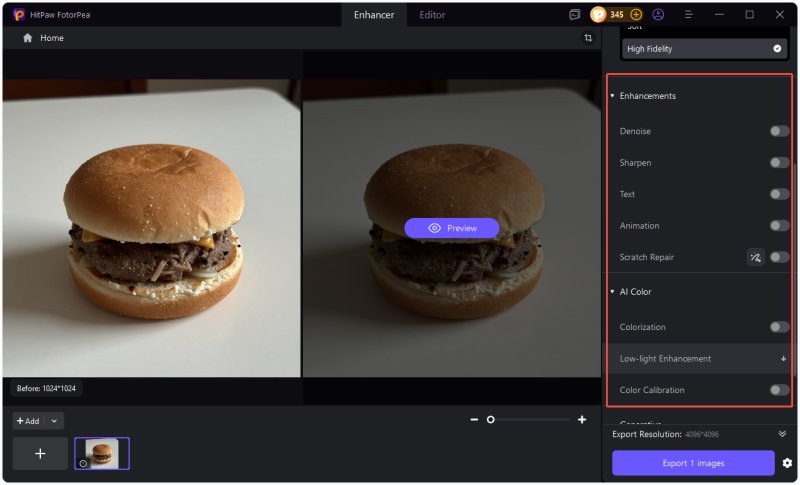800x485 pixels.
Task: Expand Export Resolution options chevron
Action: tap(782, 434)
